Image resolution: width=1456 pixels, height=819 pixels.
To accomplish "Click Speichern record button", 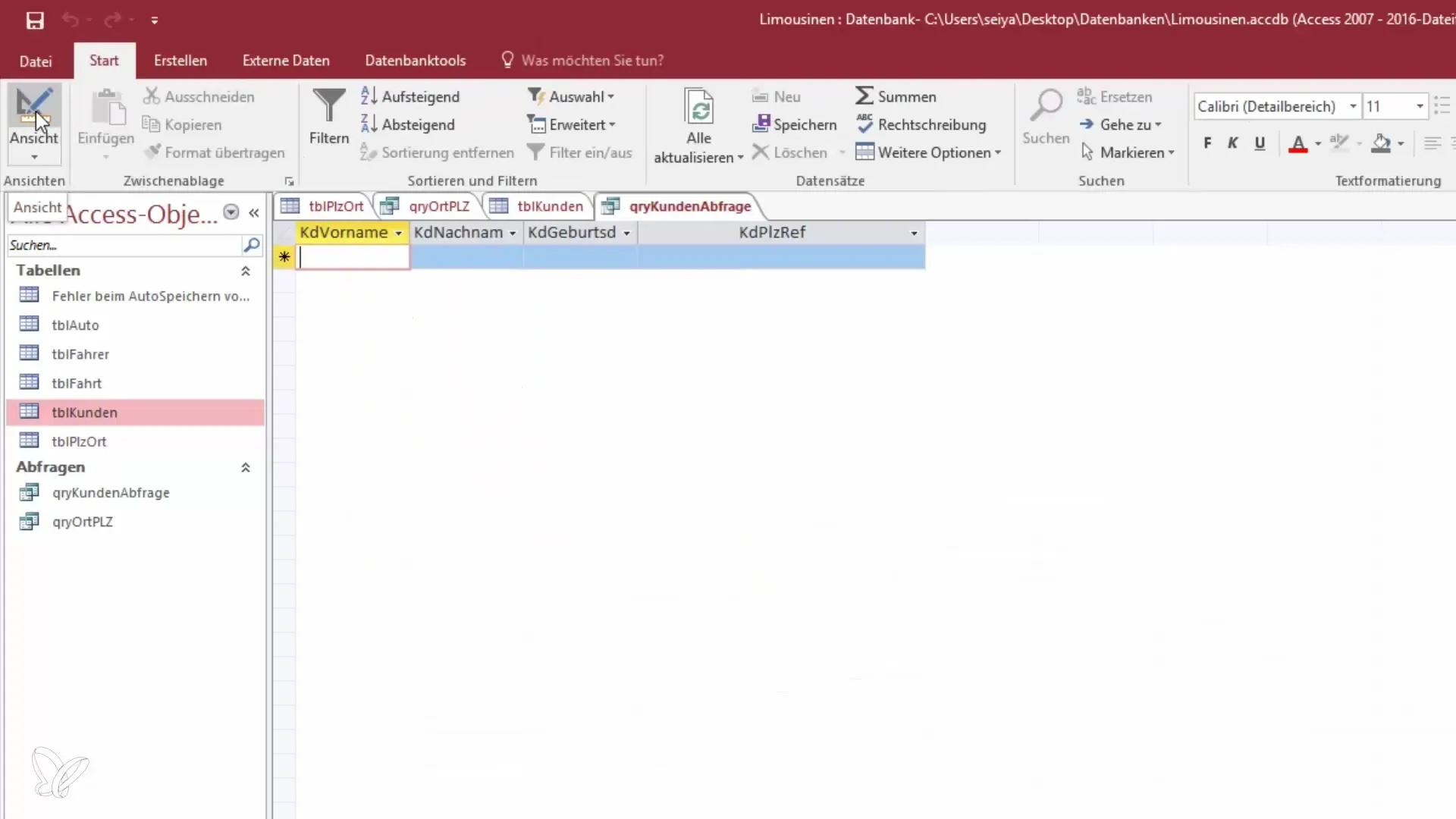I will 794,124.
